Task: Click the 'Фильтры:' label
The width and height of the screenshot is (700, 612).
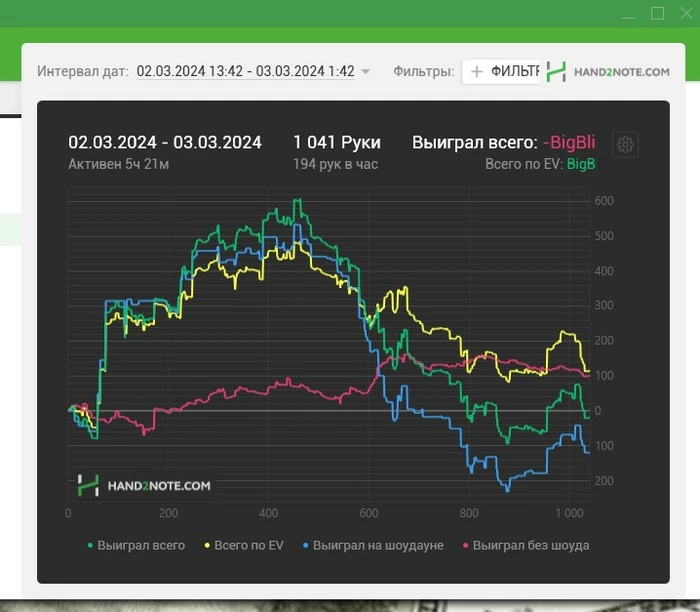Action: (423, 71)
